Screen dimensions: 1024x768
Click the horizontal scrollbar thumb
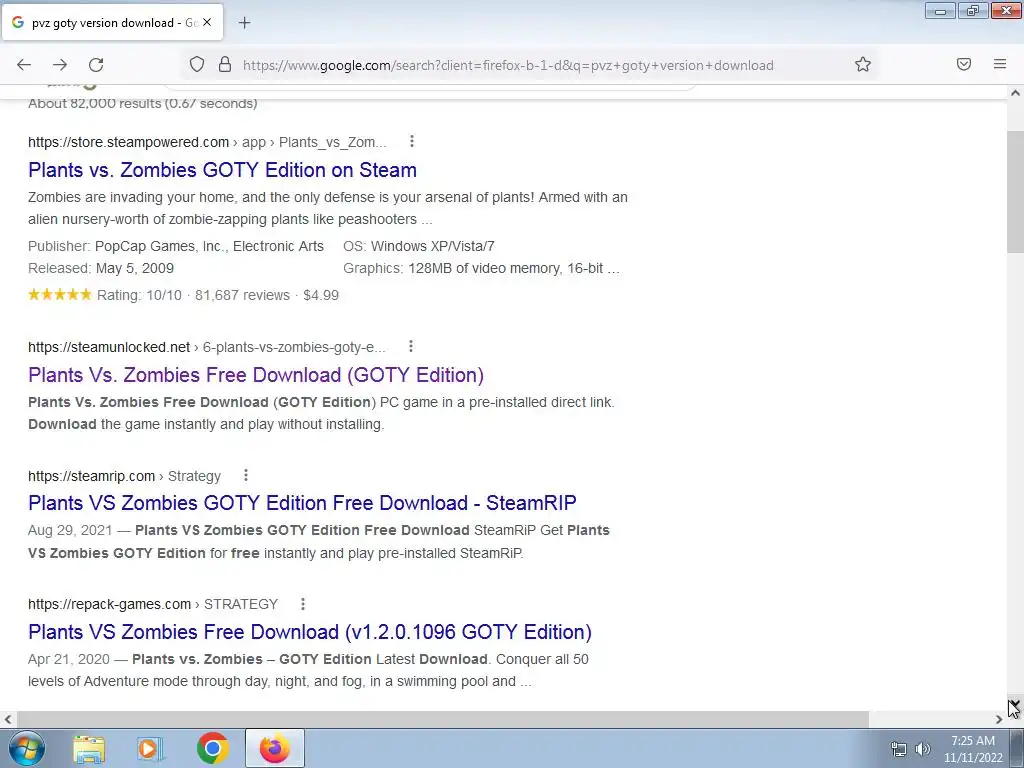click(442, 719)
